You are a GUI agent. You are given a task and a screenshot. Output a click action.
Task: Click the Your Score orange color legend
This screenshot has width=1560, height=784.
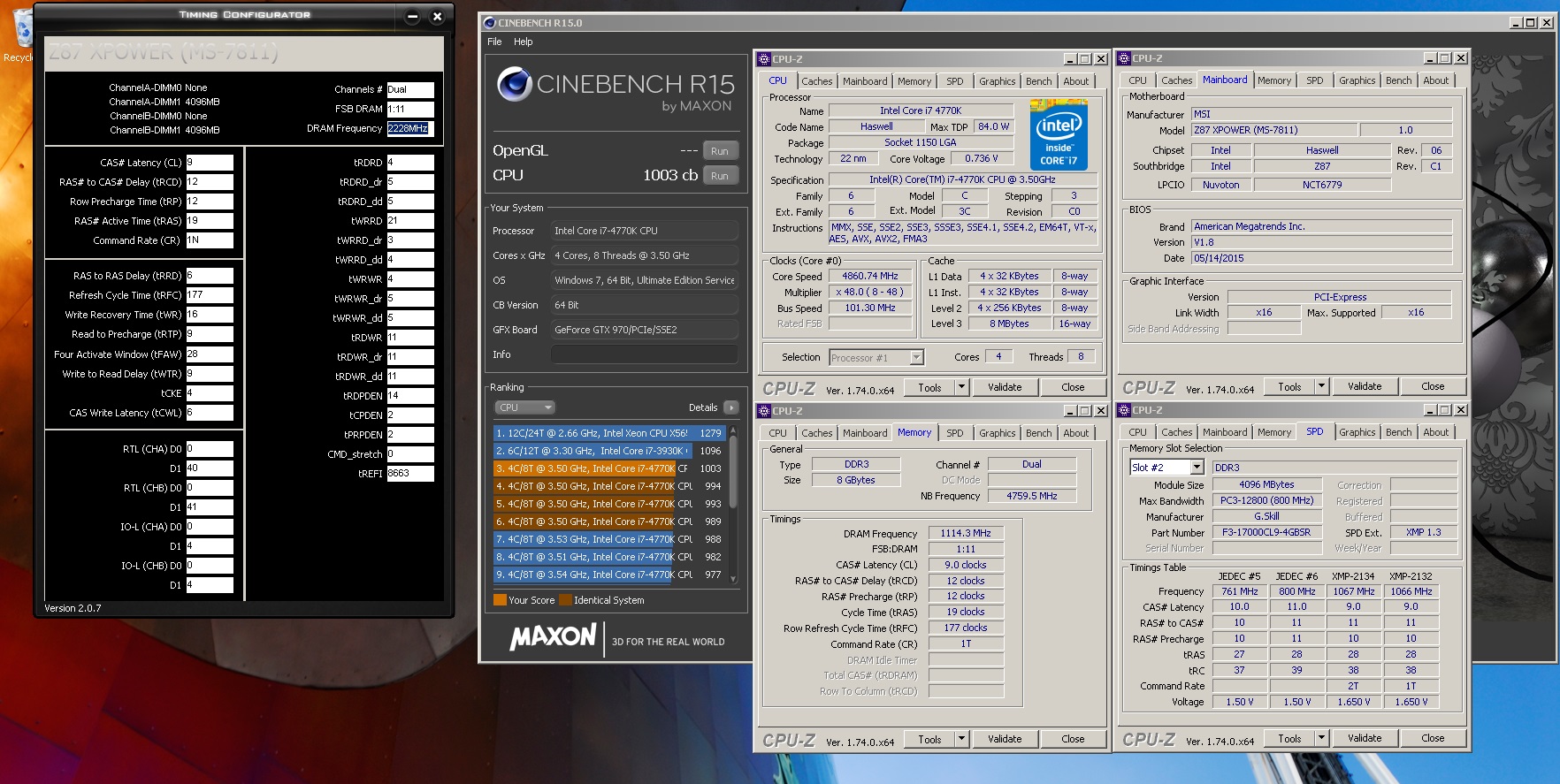[x=500, y=600]
